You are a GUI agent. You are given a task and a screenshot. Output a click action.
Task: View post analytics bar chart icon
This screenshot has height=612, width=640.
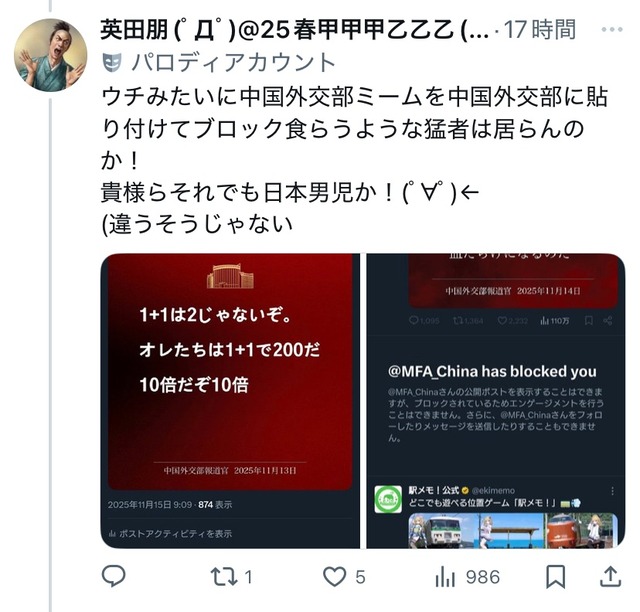(444, 577)
